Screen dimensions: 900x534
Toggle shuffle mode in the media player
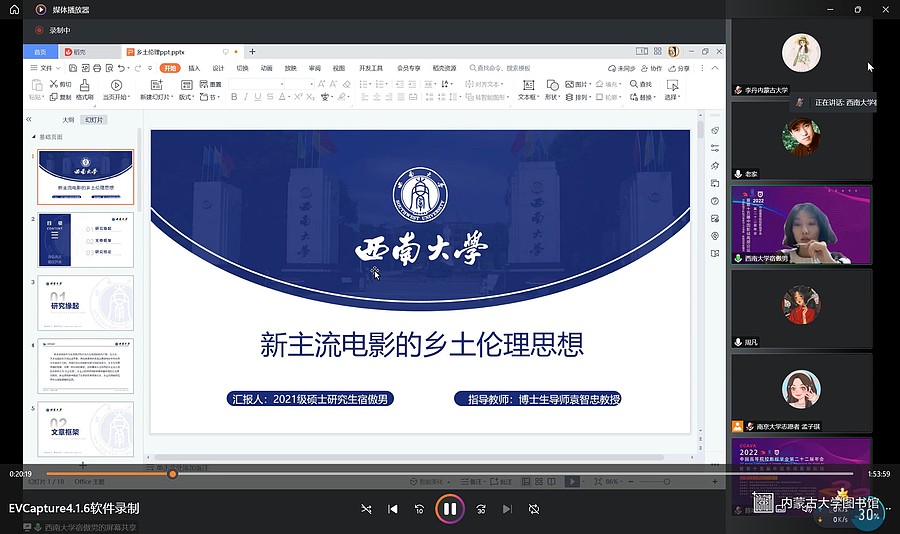(x=366, y=509)
